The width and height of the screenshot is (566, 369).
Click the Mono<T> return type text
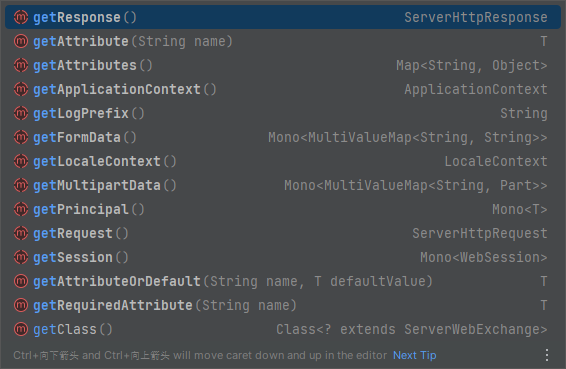519,209
